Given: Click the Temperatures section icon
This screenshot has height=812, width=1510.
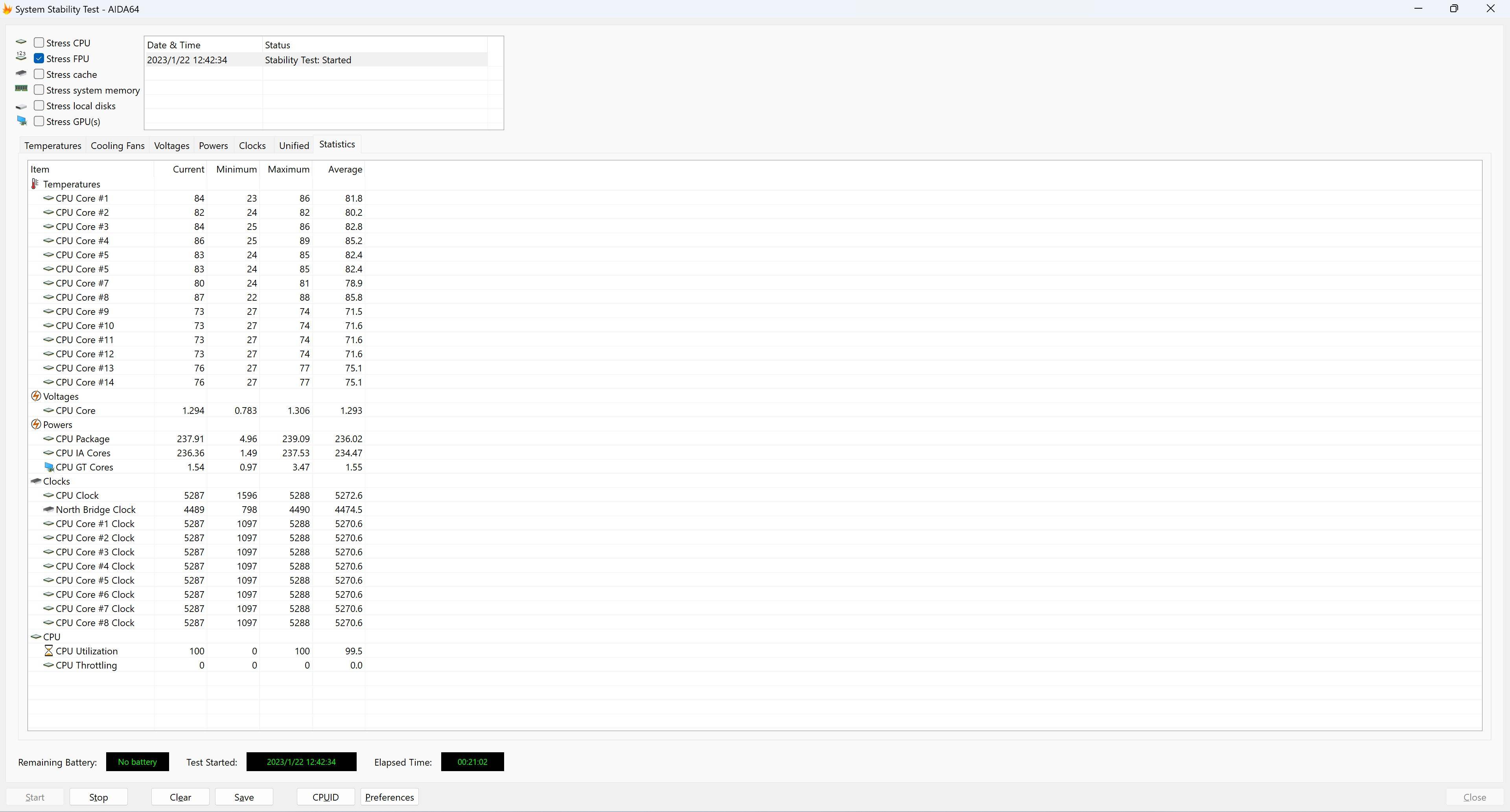Looking at the screenshot, I should pyautogui.click(x=35, y=184).
